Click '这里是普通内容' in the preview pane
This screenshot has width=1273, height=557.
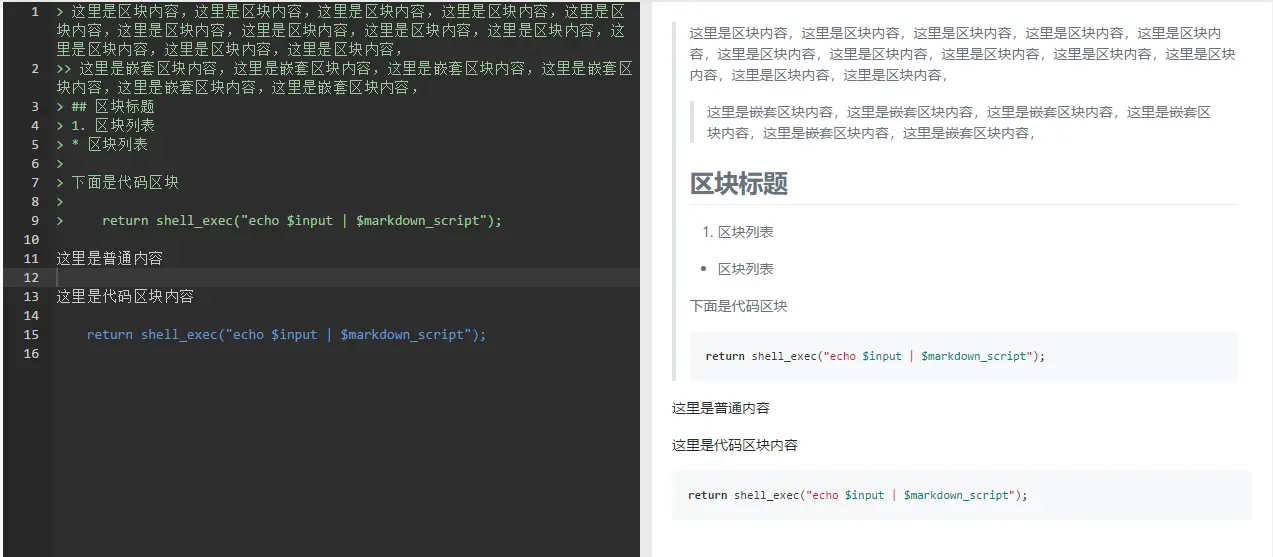pyautogui.click(x=721, y=408)
